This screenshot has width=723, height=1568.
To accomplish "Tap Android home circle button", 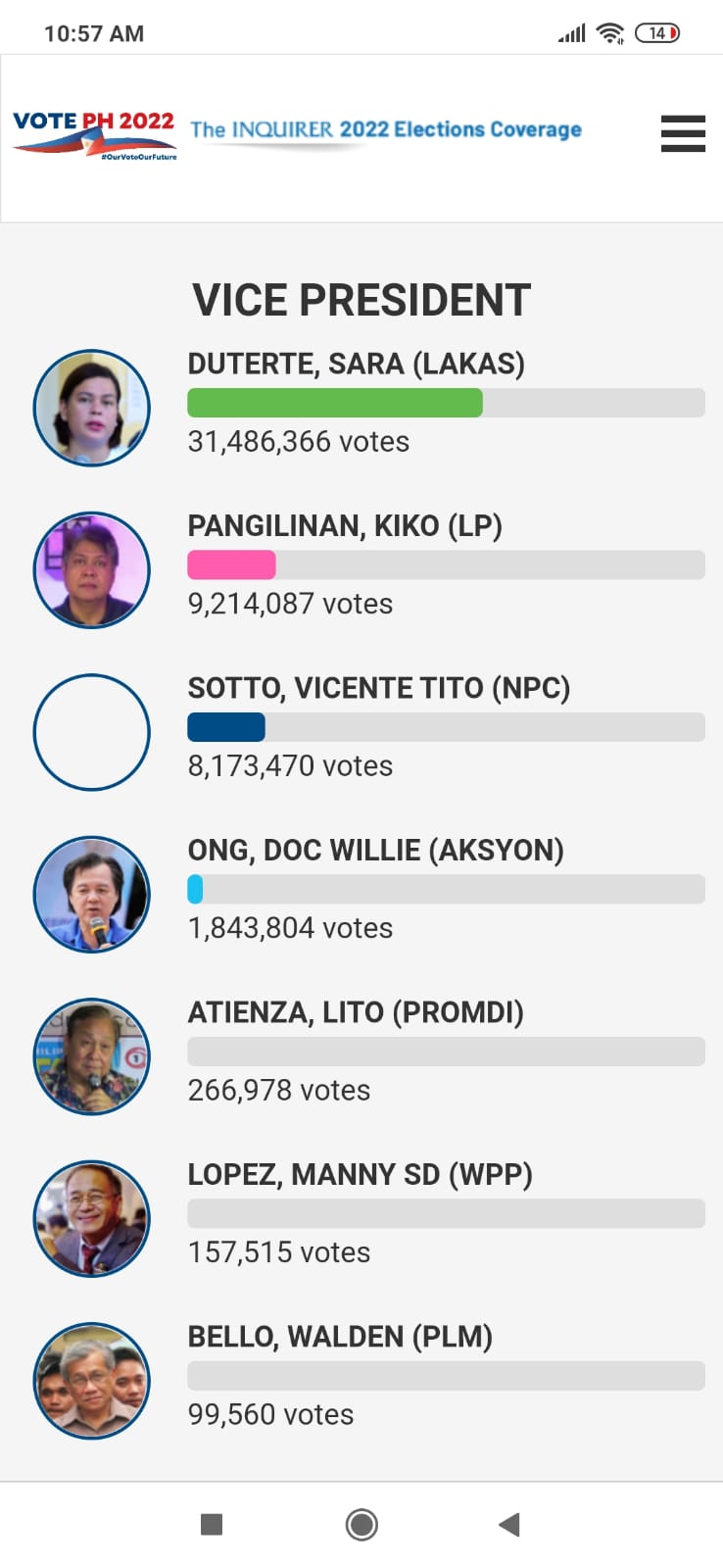I will pos(361,1524).
